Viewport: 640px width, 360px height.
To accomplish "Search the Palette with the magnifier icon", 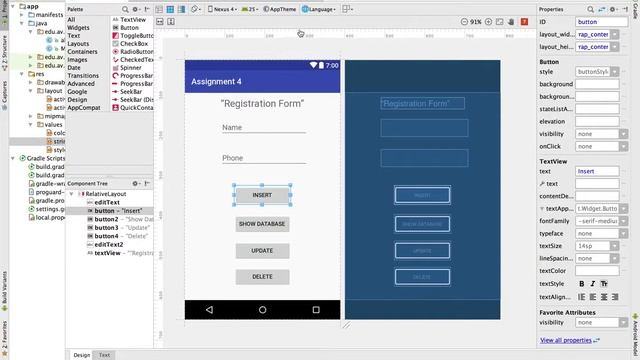I will 125,9.
